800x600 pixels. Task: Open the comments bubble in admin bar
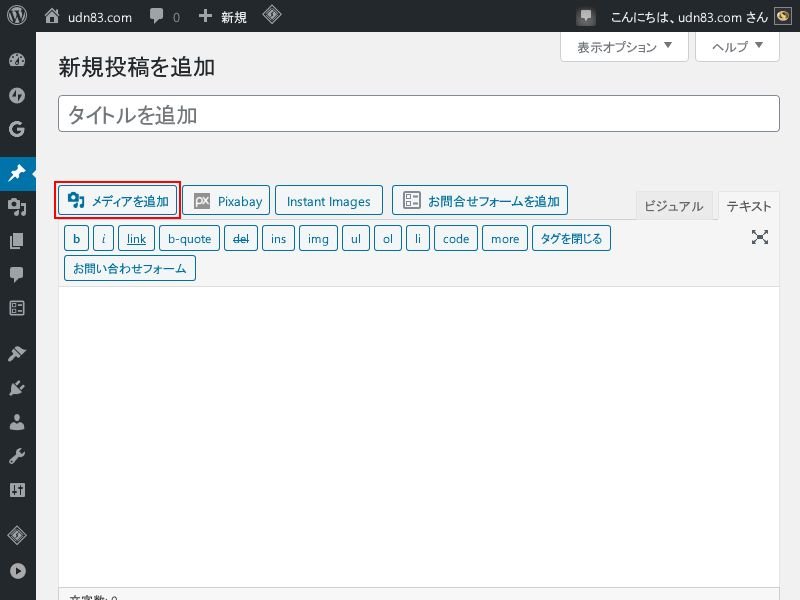pos(157,16)
